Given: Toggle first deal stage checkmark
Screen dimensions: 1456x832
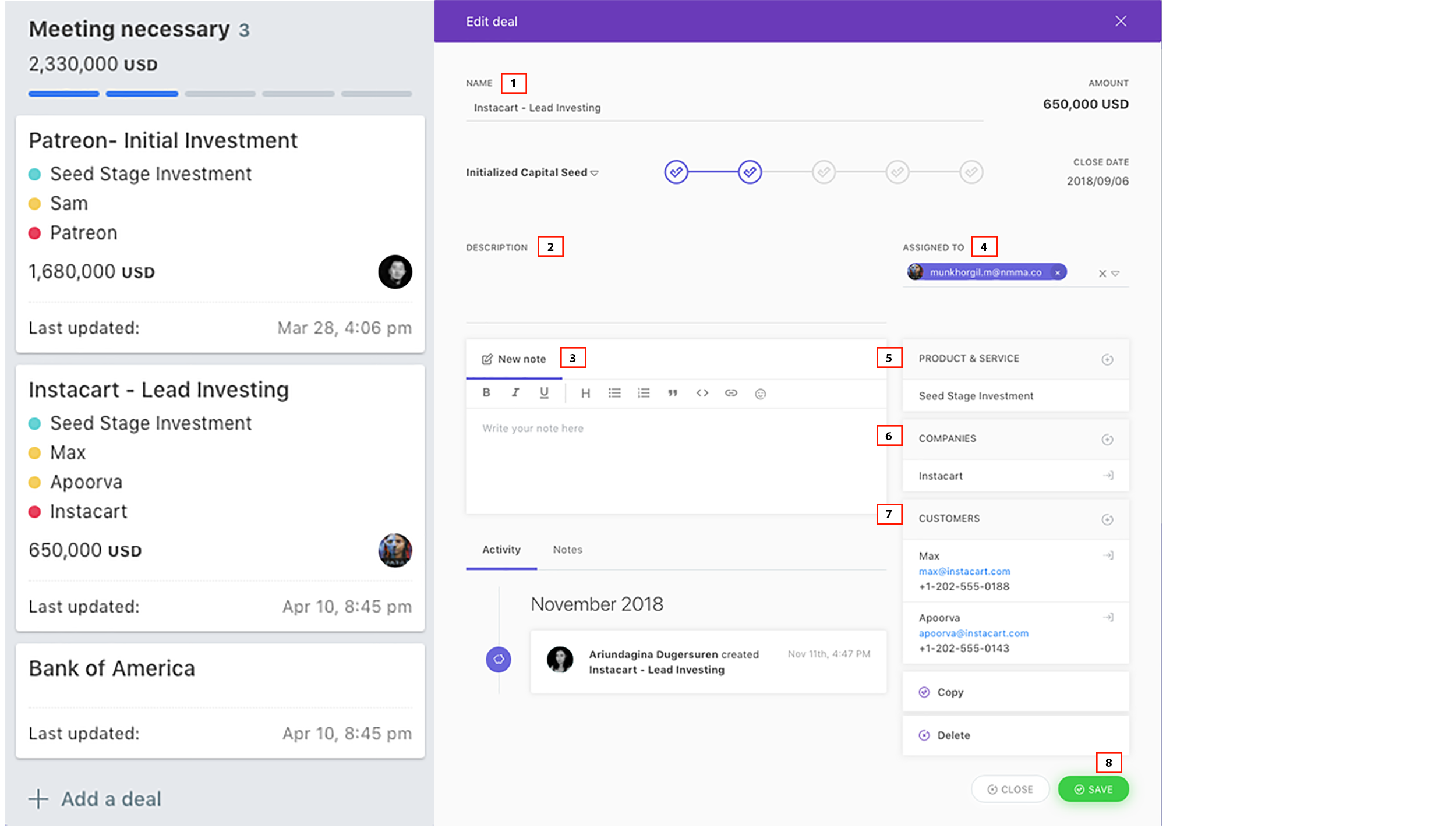Looking at the screenshot, I should (676, 172).
